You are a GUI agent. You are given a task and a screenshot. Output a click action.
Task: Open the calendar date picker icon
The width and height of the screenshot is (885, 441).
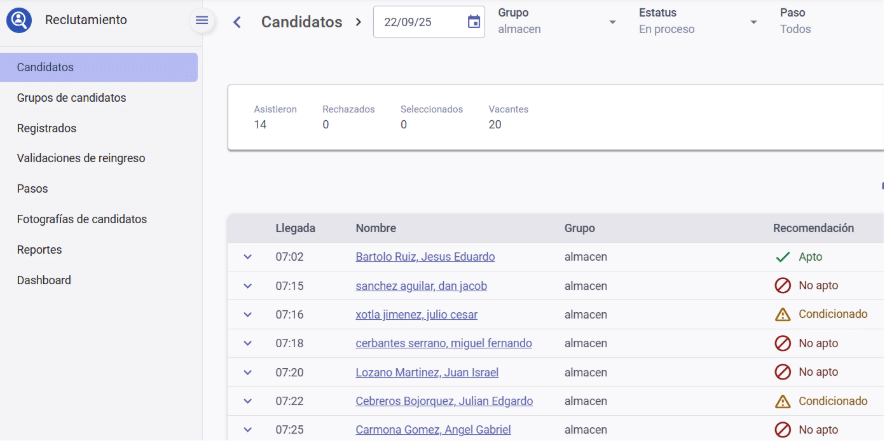[x=474, y=22]
